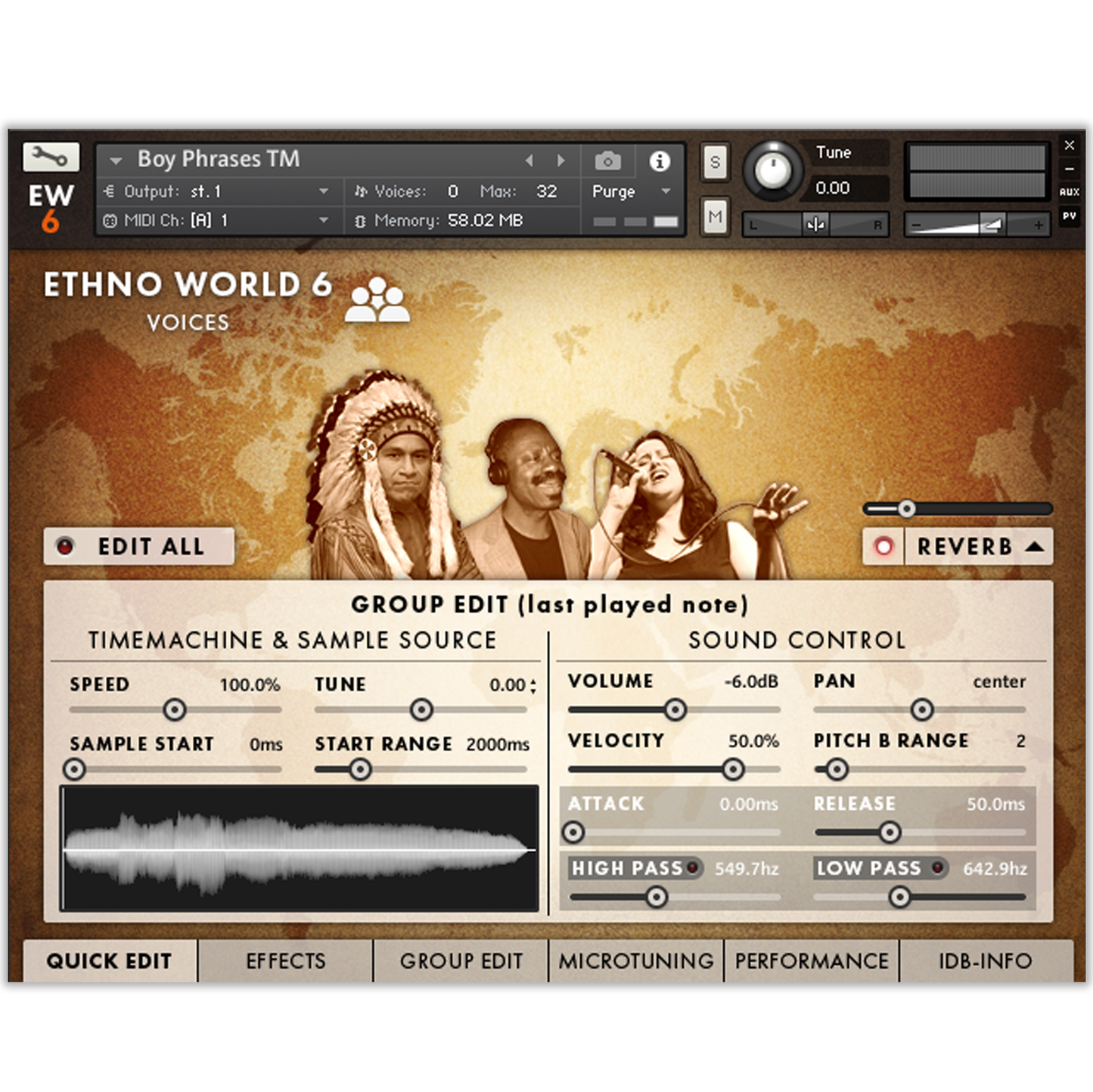Navigate to the next instrument with the right arrow

pos(560,160)
